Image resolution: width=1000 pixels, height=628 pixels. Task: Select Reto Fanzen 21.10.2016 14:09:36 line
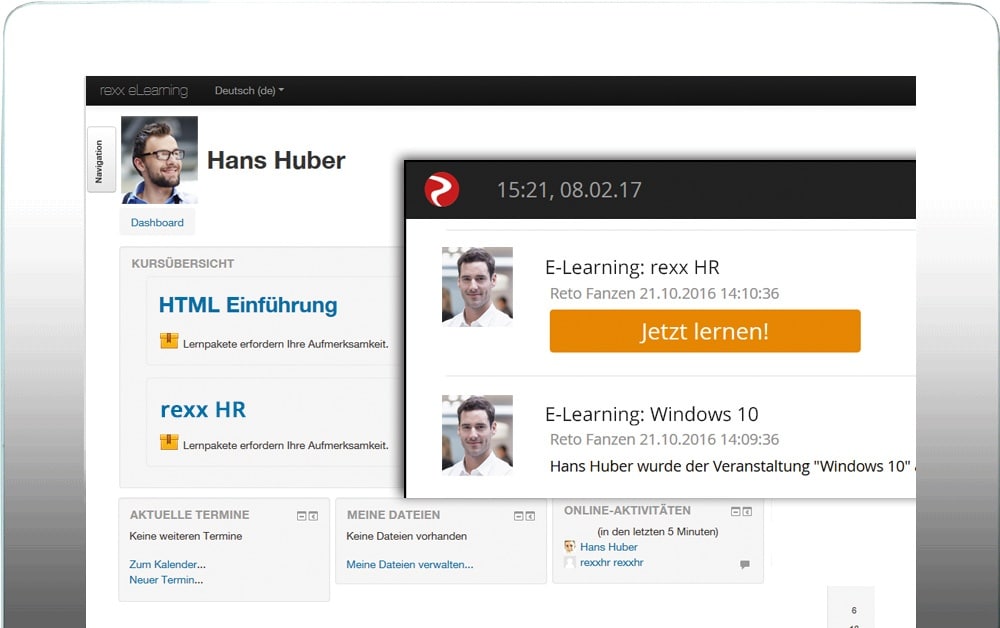click(x=665, y=439)
